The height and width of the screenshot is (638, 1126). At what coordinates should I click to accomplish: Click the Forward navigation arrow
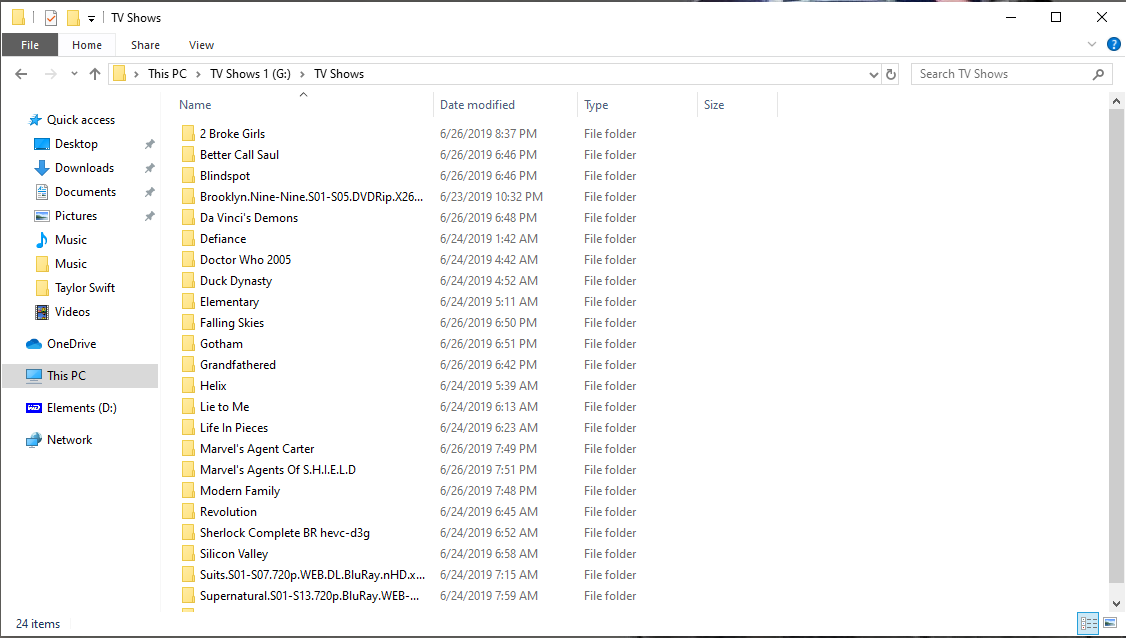pos(50,74)
